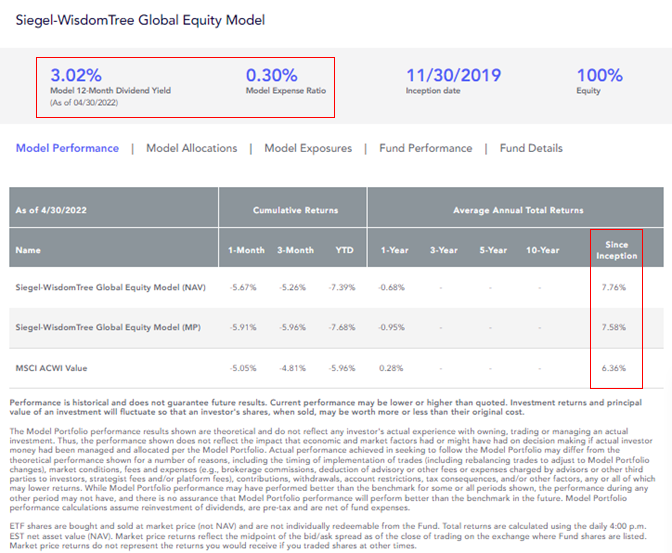672x553 pixels.
Task: Open the Fund Details tab
Action: click(531, 148)
